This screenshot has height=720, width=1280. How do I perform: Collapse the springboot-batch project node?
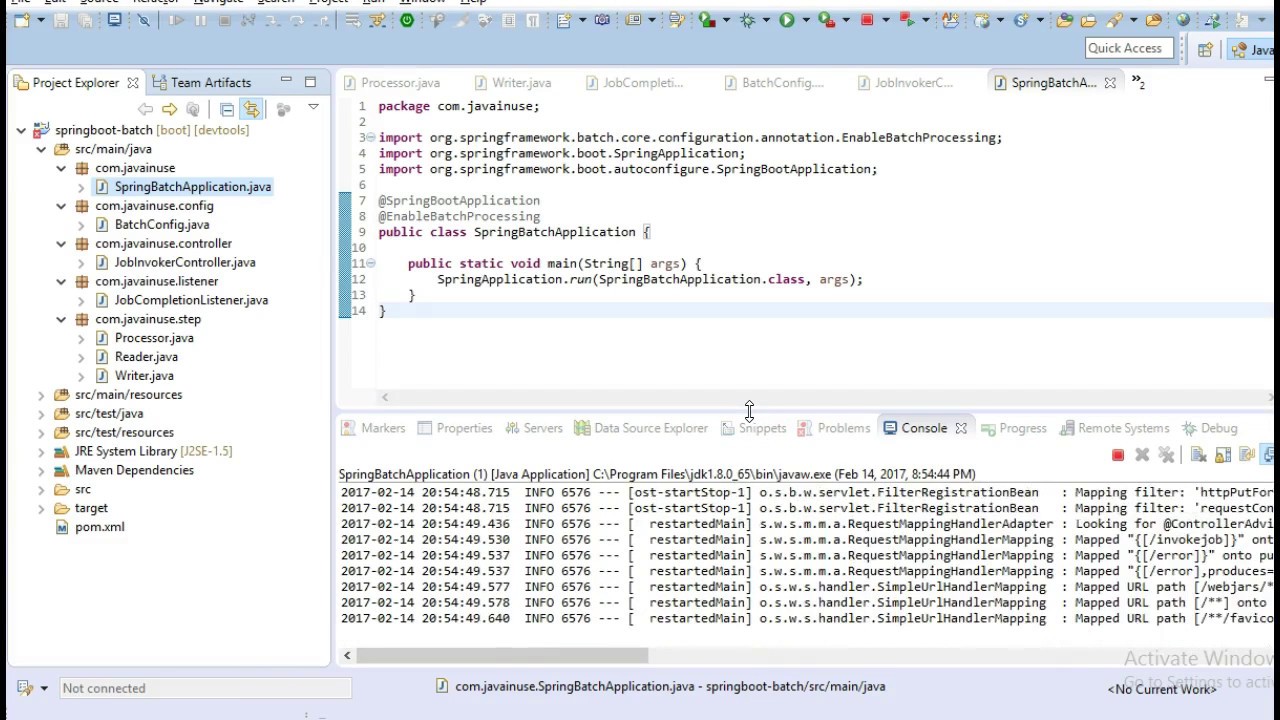[21, 130]
